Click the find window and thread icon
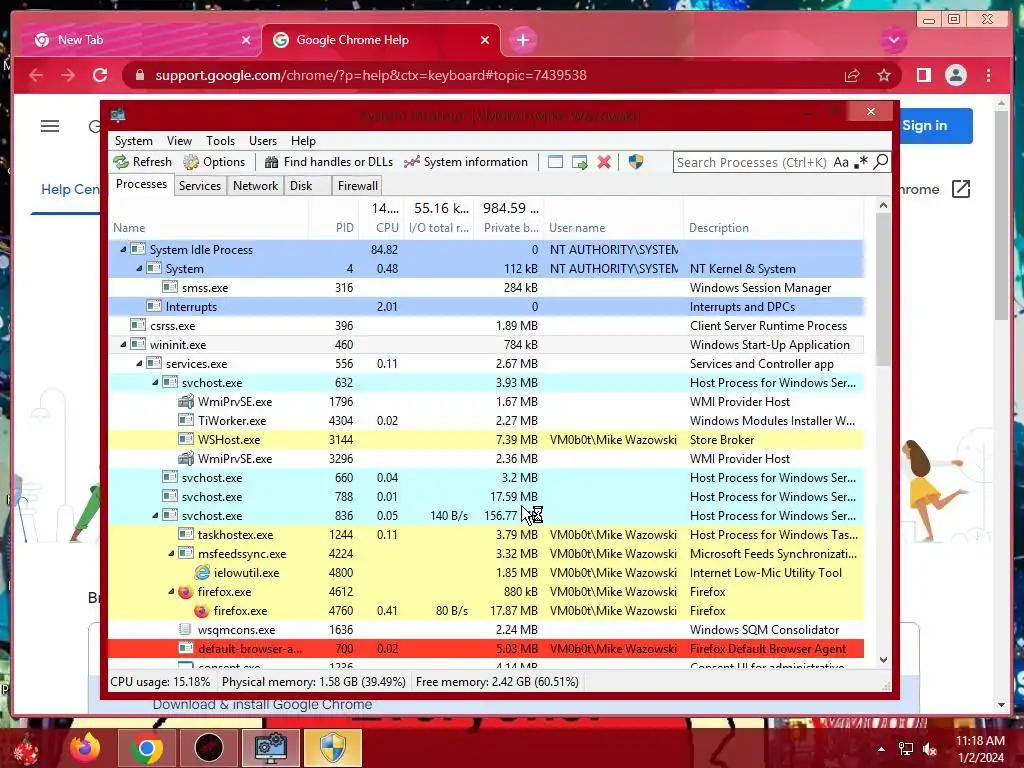The height and width of the screenshot is (768, 1024). (579, 162)
